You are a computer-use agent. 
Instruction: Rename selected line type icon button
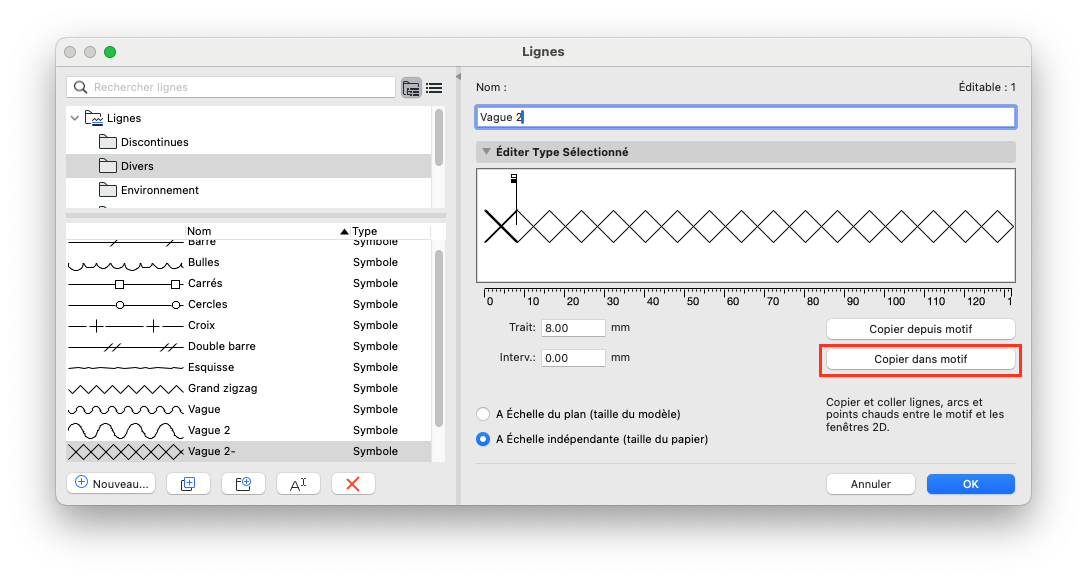[298, 484]
